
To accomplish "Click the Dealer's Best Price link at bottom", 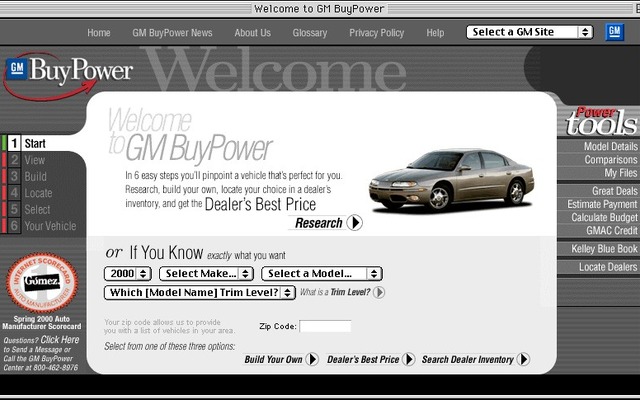I will pos(363,359).
